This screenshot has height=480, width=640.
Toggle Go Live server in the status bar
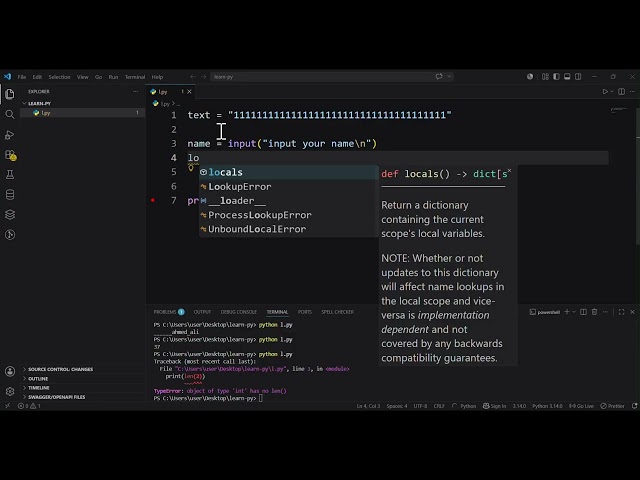click(581, 406)
